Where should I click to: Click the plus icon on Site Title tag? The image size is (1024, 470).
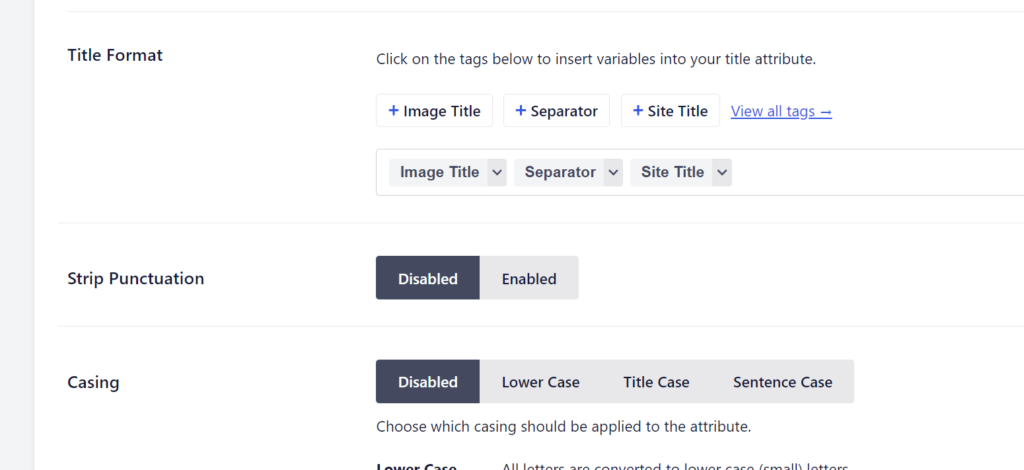pyautogui.click(x=638, y=111)
